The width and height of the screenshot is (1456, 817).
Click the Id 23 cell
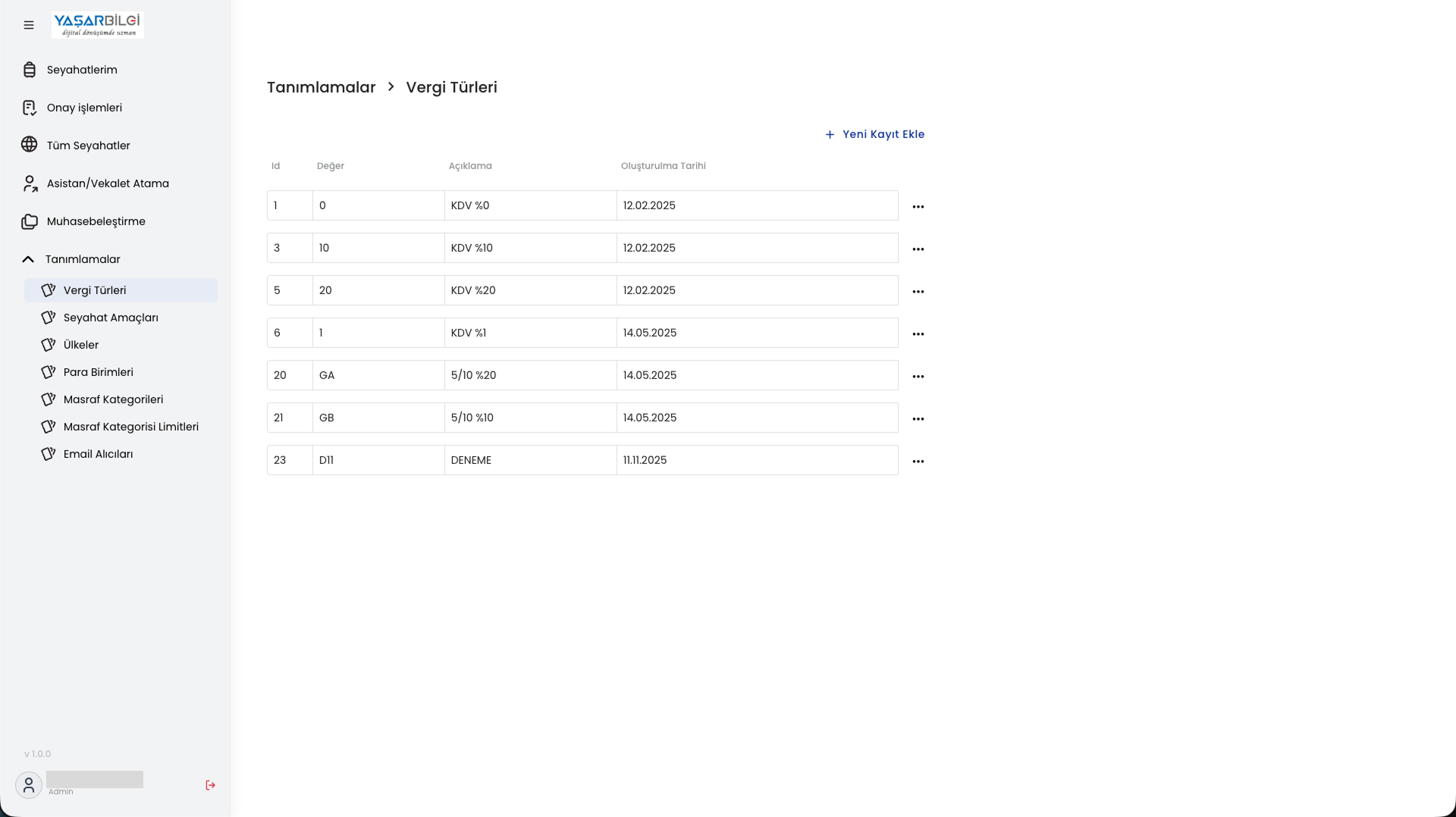[290, 460]
